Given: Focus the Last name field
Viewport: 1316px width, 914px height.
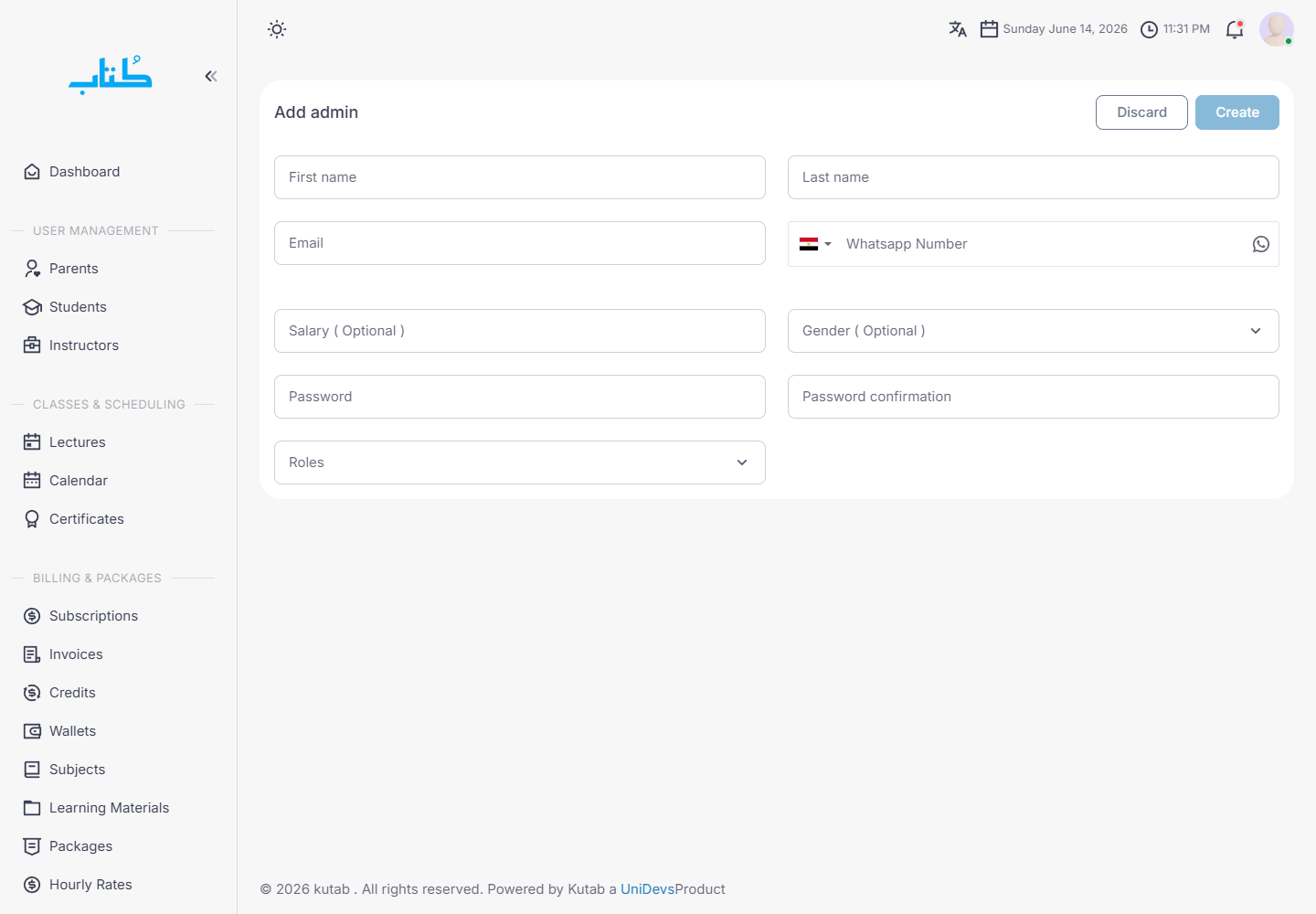Looking at the screenshot, I should tap(1034, 177).
